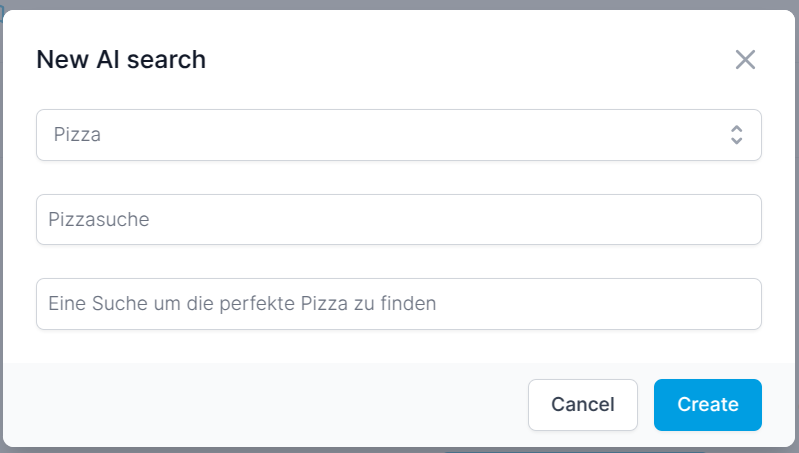Click the 'Pizzasuche' placeholder text
This screenshot has height=453, width=799.
(99, 219)
